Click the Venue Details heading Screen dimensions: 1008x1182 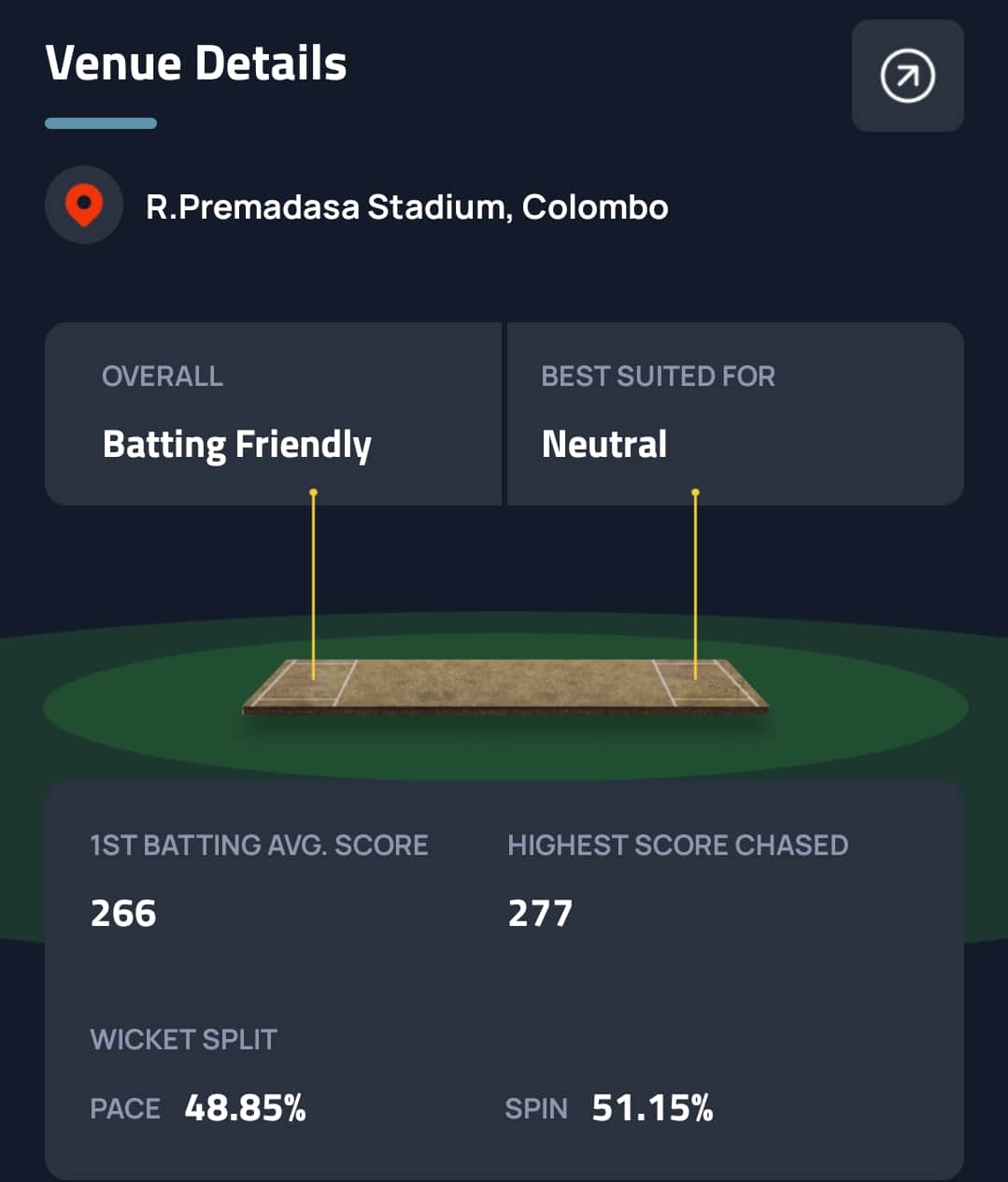pos(196,64)
